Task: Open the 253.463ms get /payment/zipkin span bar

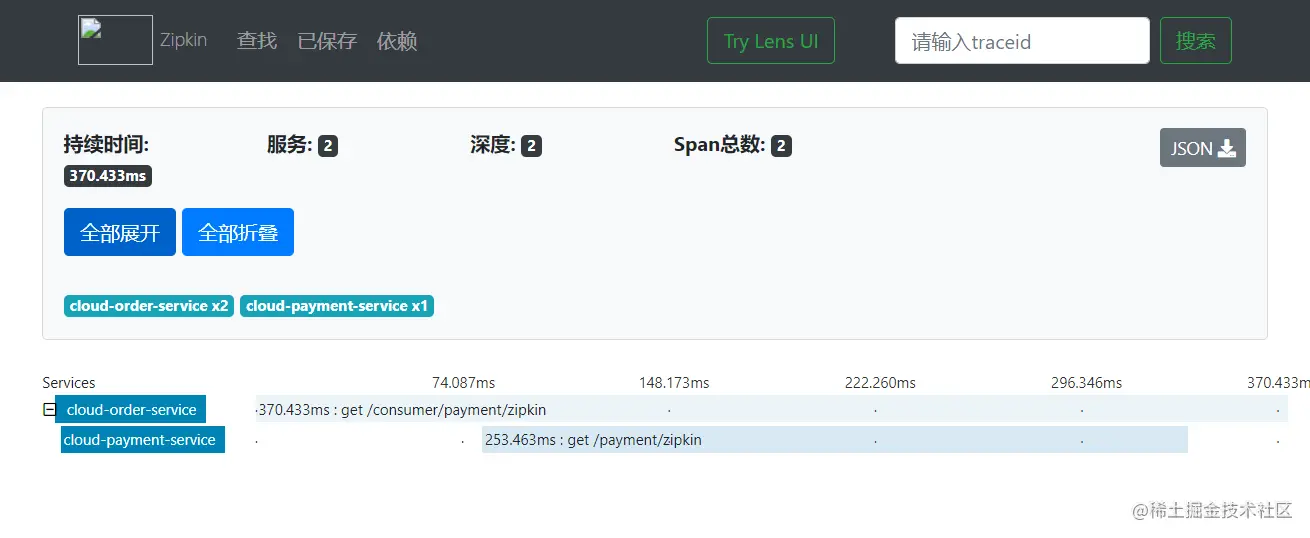Action: [x=835, y=439]
